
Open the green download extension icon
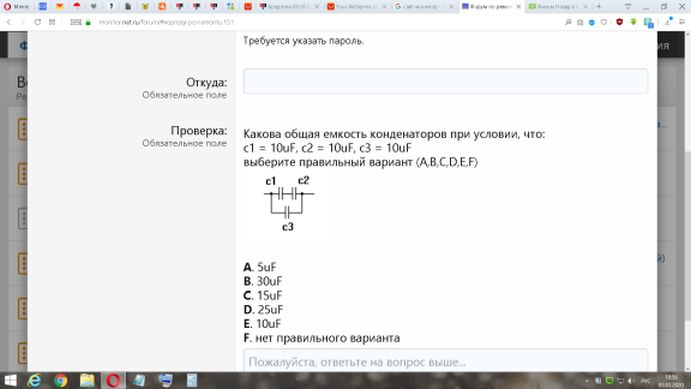point(634,22)
